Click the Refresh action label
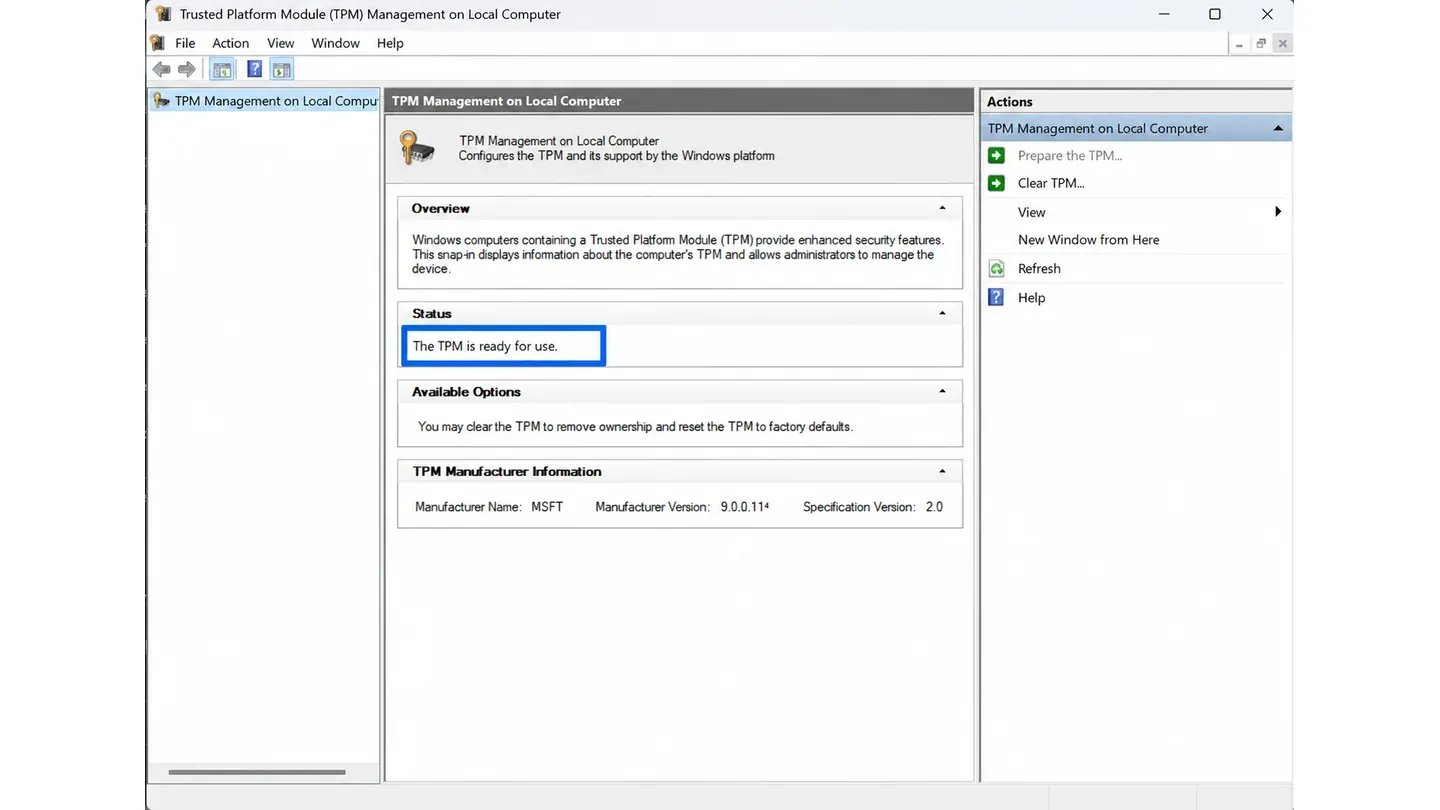Image resolution: width=1440 pixels, height=810 pixels. click(1039, 268)
